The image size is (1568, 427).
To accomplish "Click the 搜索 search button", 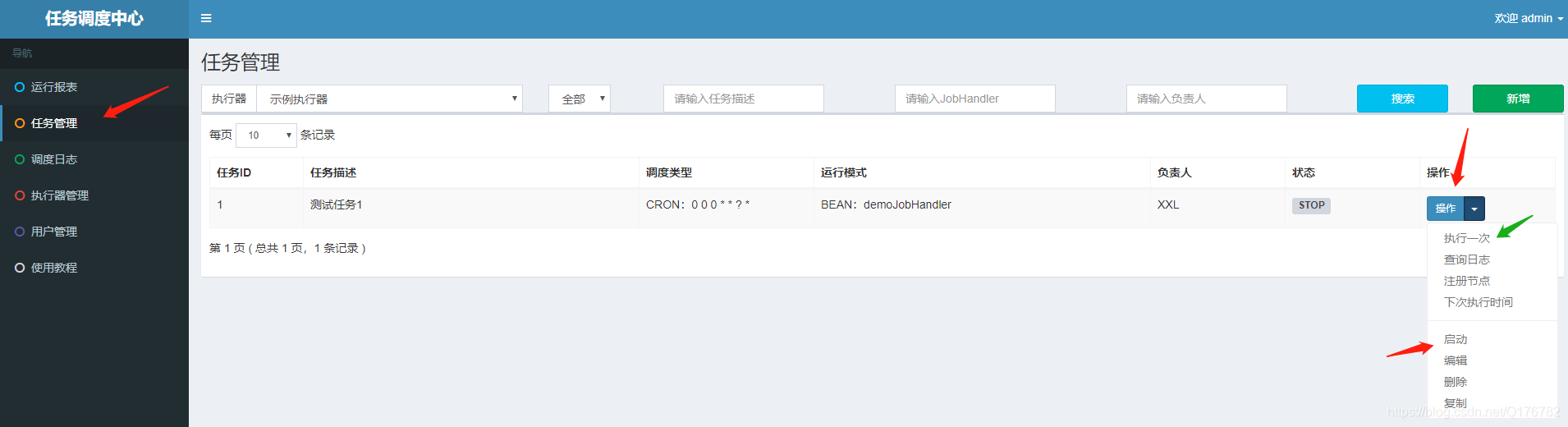I will pos(1402,99).
